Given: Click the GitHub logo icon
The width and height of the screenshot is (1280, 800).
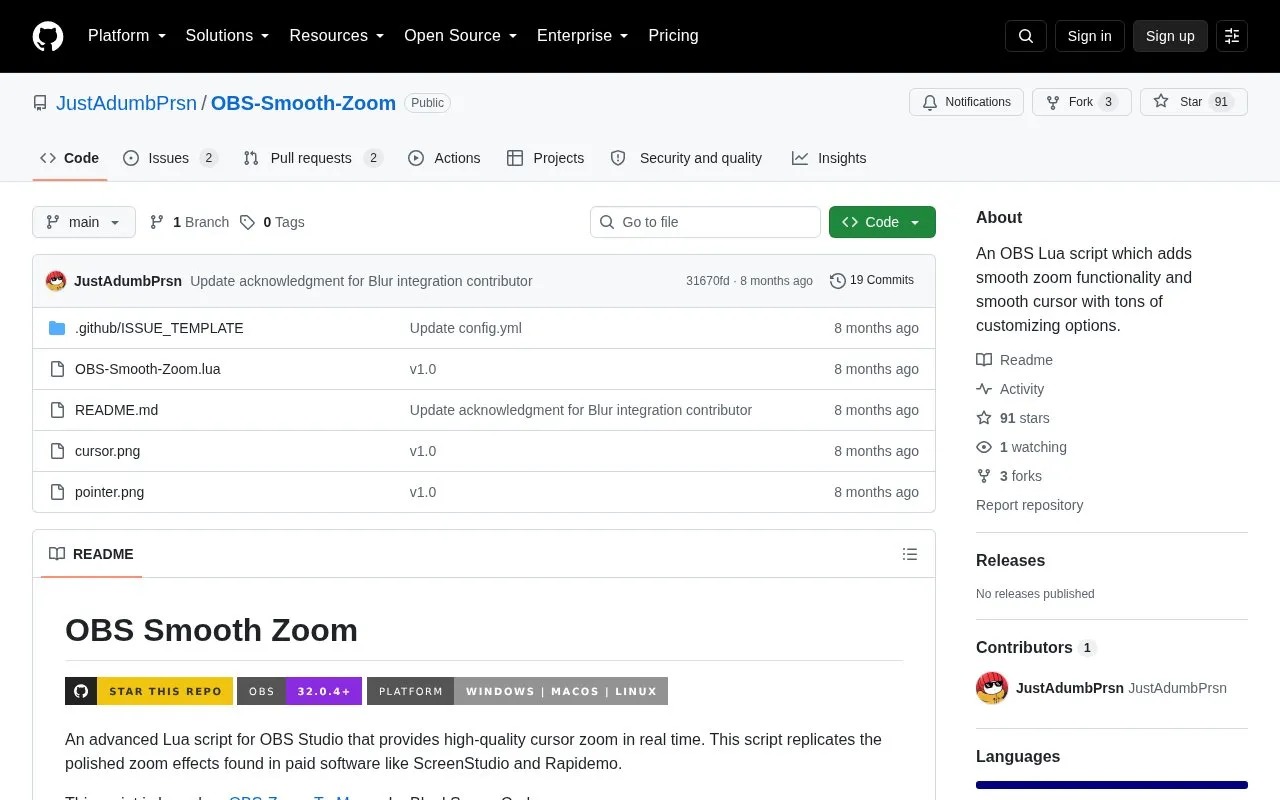Looking at the screenshot, I should pos(48,36).
